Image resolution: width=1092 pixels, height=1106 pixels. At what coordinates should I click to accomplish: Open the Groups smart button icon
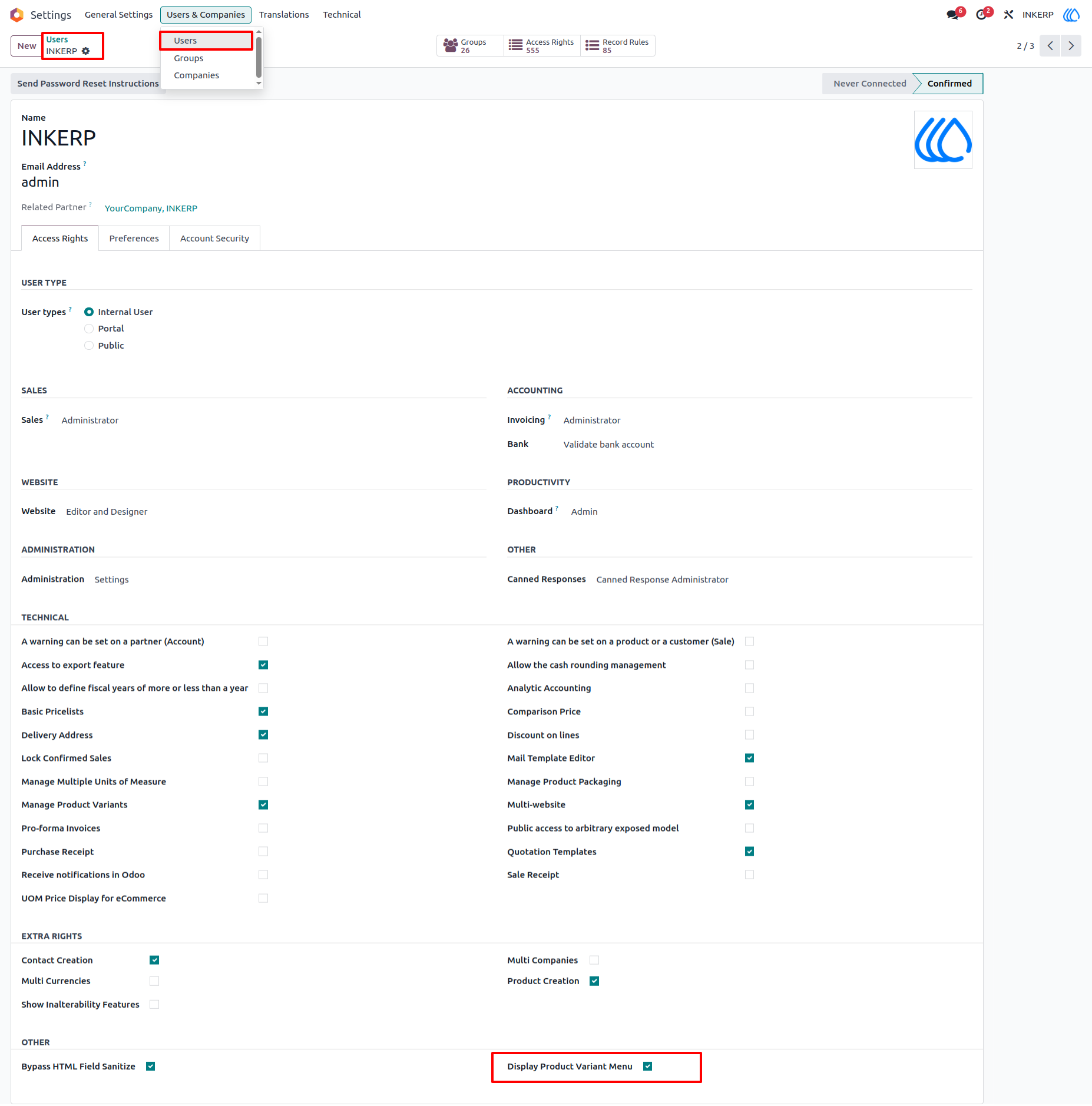click(451, 45)
